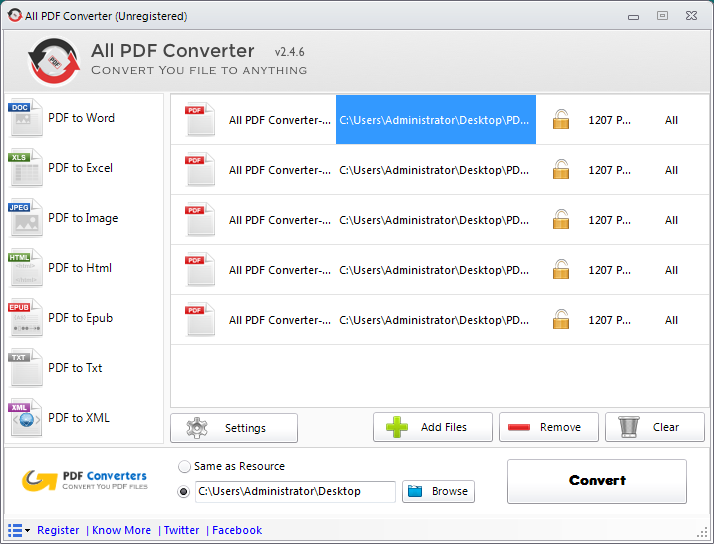This screenshot has width=714, height=544.
Task: Choose the PDF to Excel XLS icon
Action: 26,168
